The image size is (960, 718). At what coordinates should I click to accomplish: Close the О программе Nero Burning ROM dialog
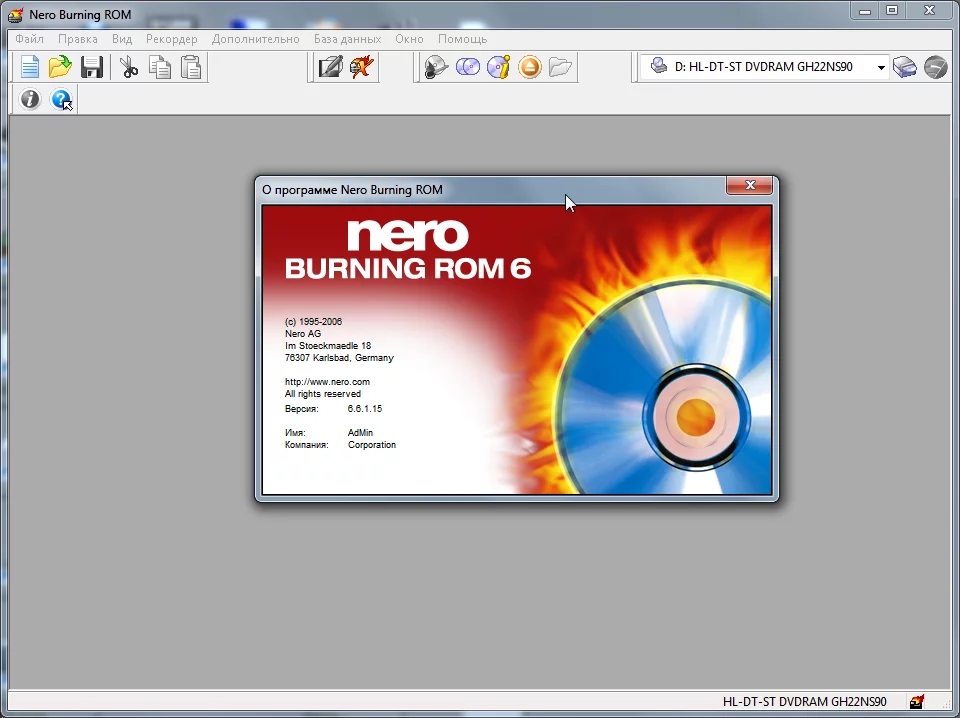(x=749, y=185)
